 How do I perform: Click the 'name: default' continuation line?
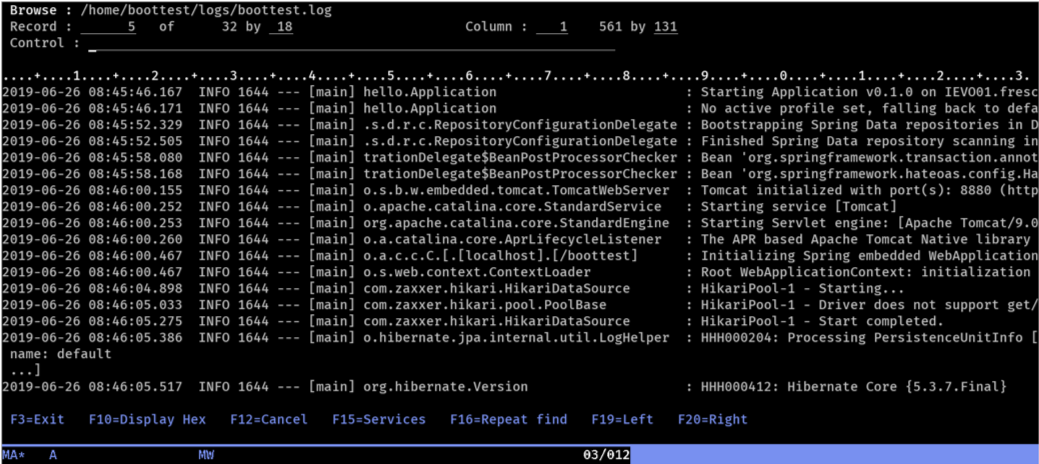click(x=61, y=354)
